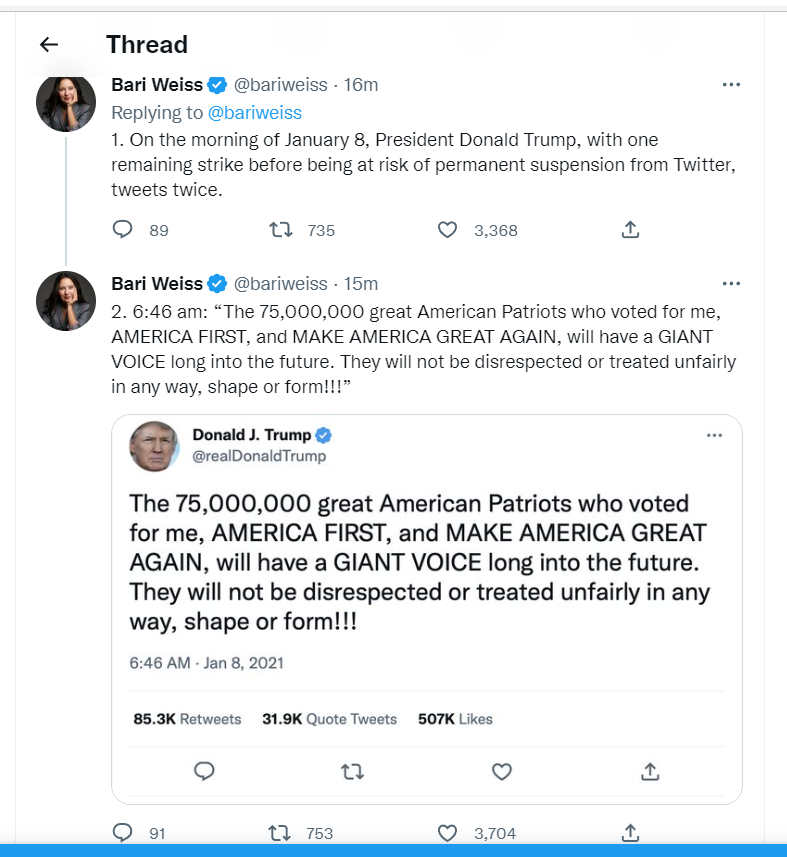Click the back arrow beside Thread
787x857 pixels.
(49, 44)
